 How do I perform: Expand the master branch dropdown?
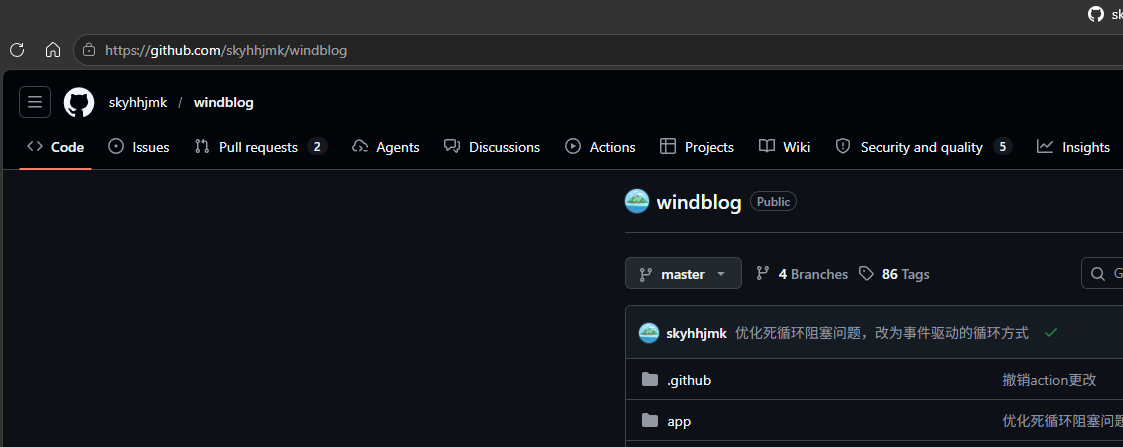683,274
